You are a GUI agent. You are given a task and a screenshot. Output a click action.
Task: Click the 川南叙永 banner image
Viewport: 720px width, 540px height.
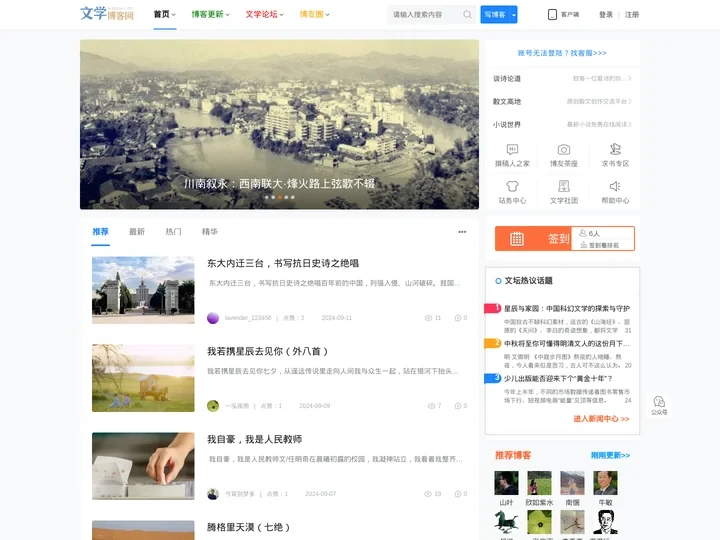click(279, 124)
